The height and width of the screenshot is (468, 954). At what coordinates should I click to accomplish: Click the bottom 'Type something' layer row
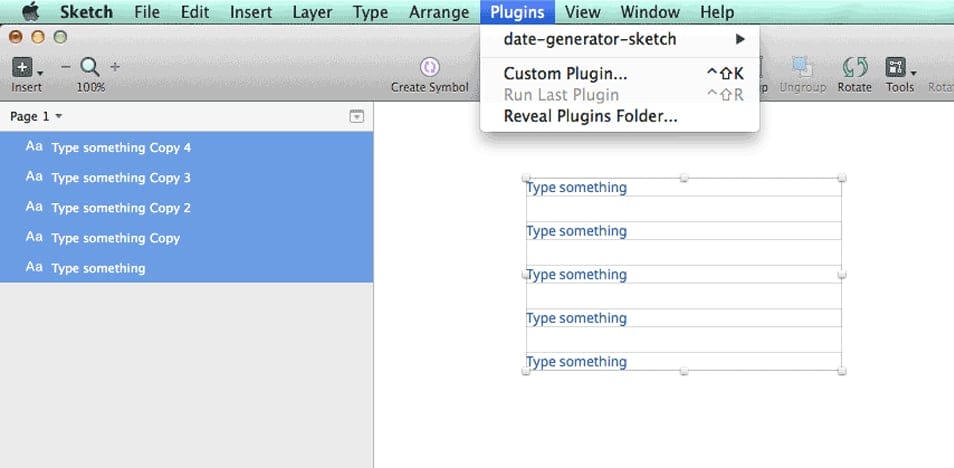98,268
